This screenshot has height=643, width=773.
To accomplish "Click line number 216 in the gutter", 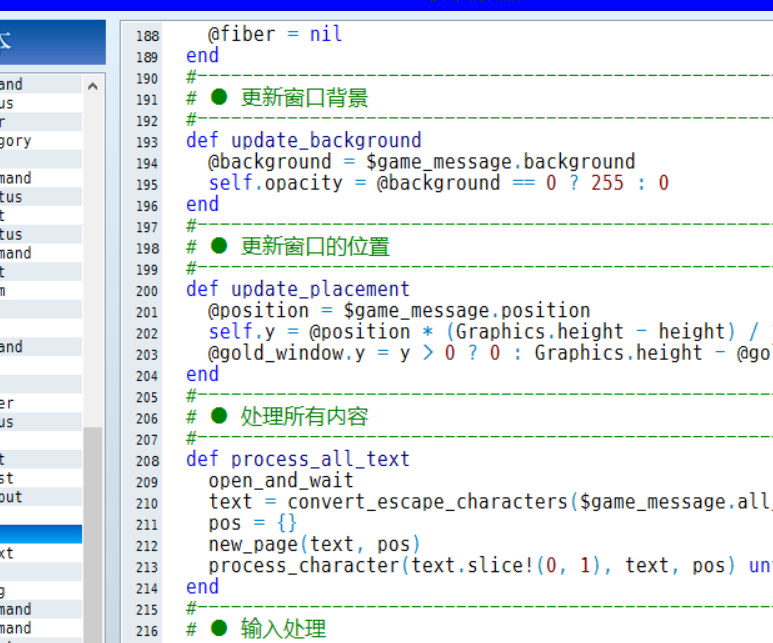I will pyautogui.click(x=147, y=631).
